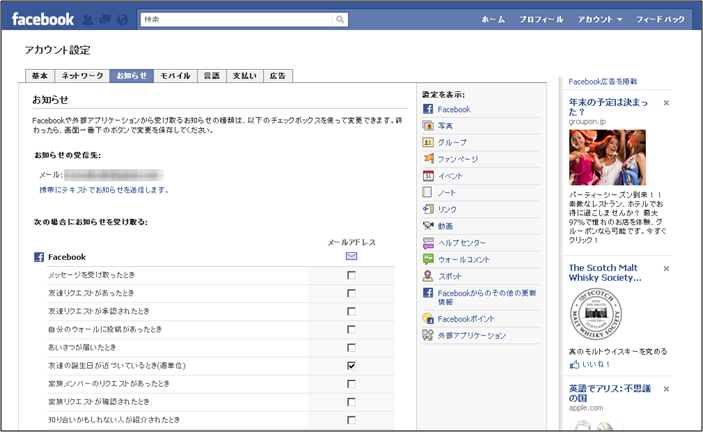703x432 pixels.
Task: Click the 動画 video camera icon
Action: point(428,226)
